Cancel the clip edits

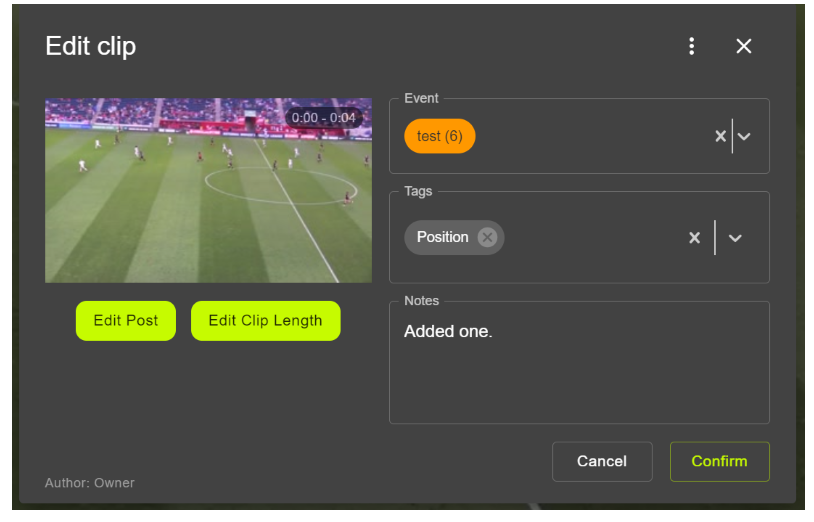point(602,461)
